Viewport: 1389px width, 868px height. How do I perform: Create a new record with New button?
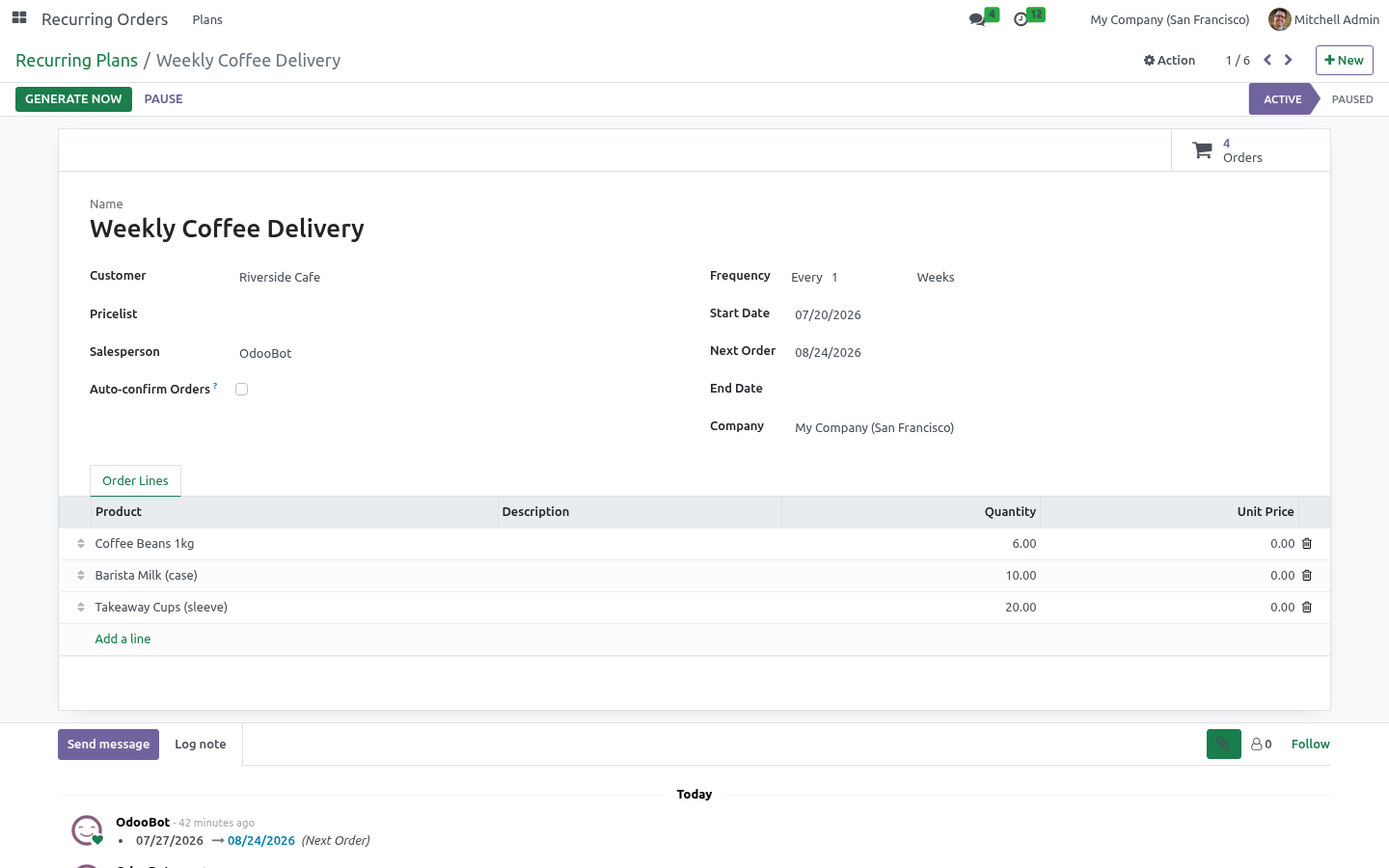[x=1344, y=60]
